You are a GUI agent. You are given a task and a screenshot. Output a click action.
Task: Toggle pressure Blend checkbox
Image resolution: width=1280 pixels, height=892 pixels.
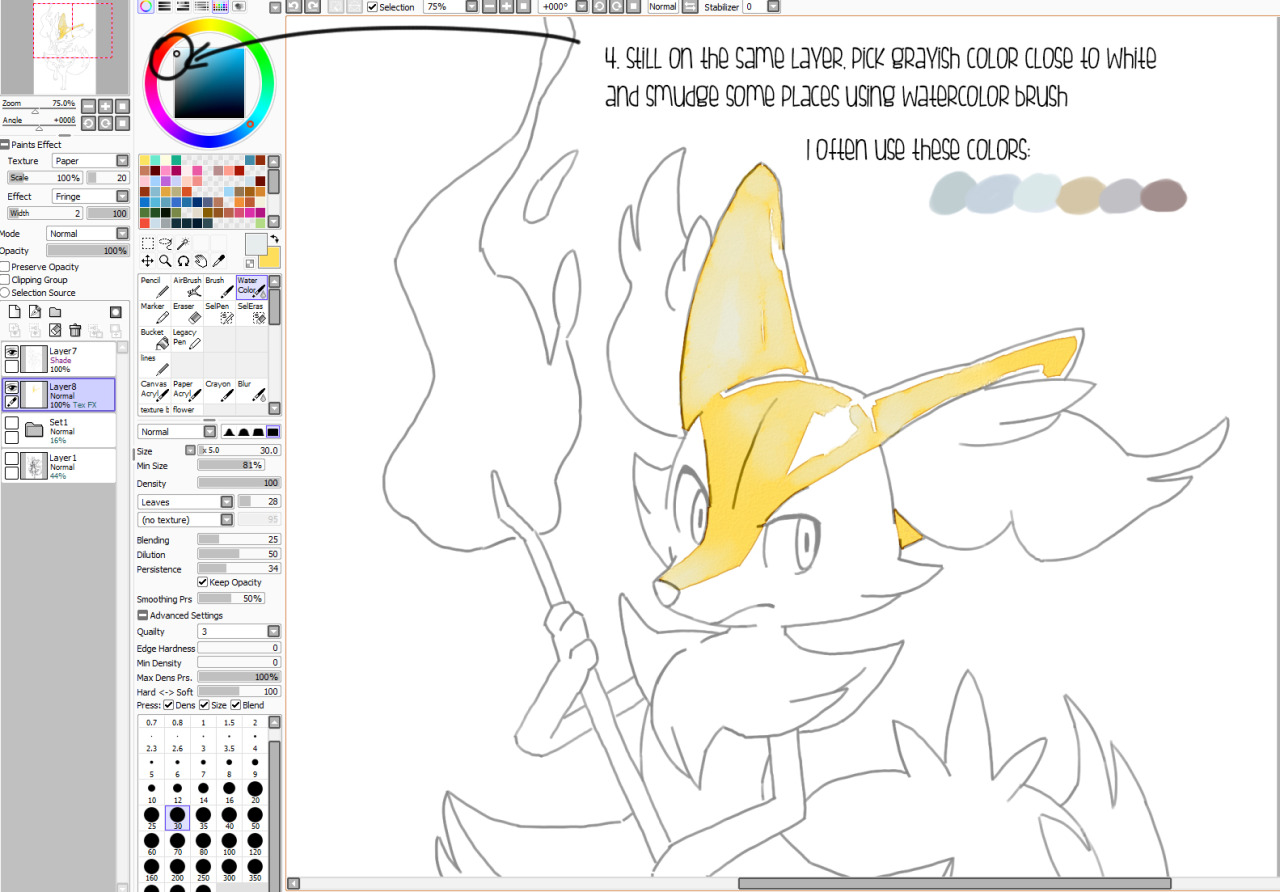236,705
